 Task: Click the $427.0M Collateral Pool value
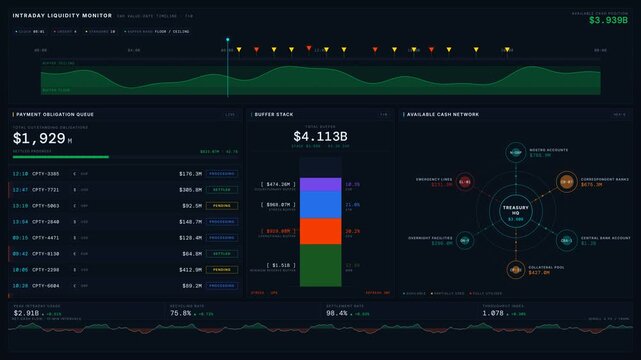point(539,273)
